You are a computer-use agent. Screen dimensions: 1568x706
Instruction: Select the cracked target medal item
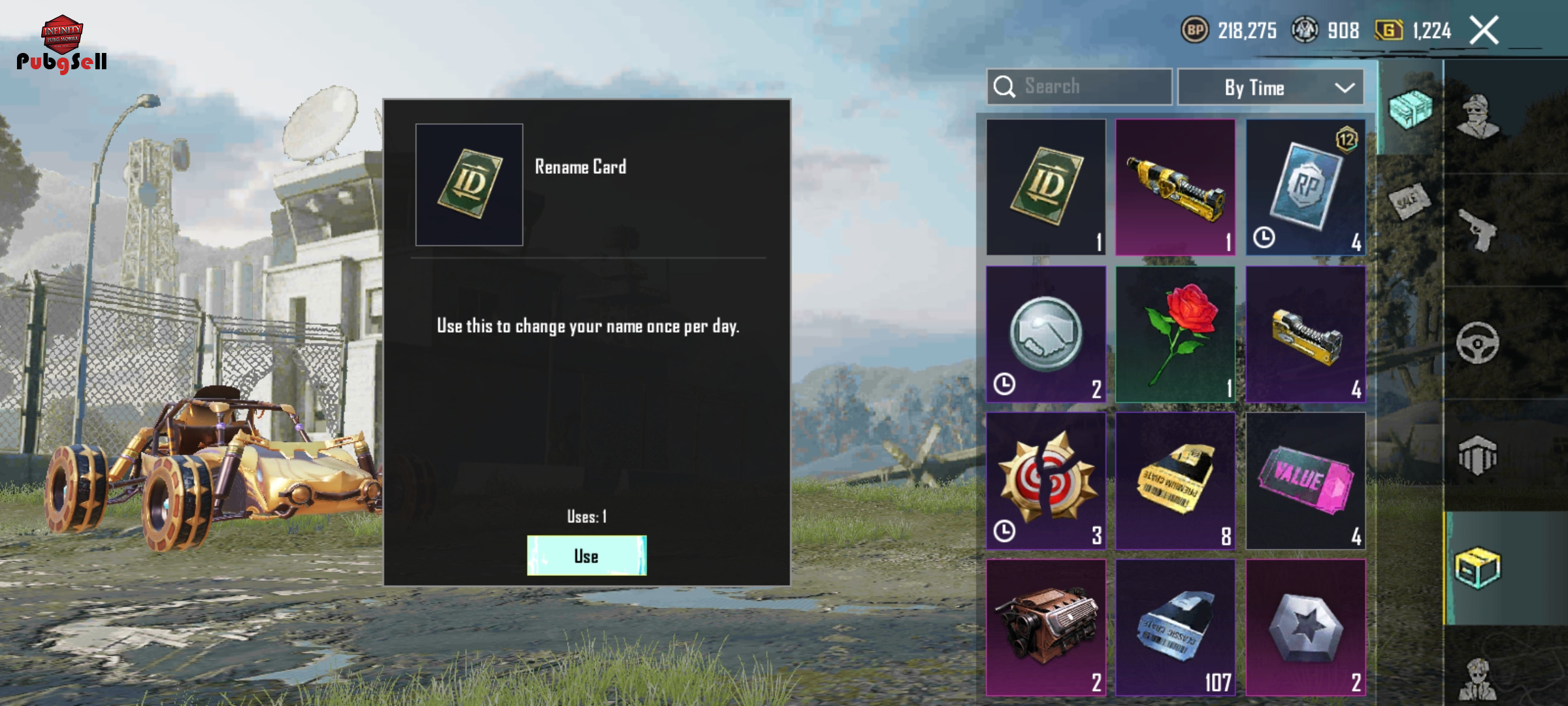(x=1046, y=480)
